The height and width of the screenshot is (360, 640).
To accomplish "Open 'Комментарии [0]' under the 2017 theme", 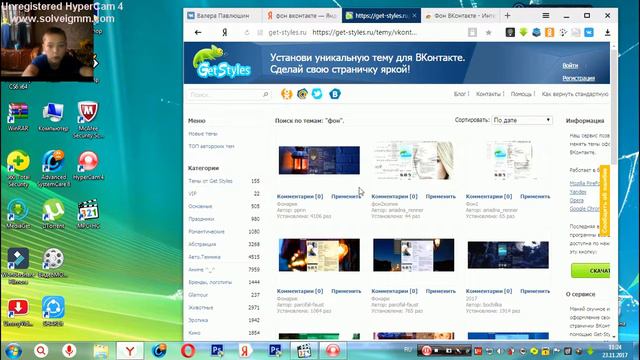I will click(489, 291).
